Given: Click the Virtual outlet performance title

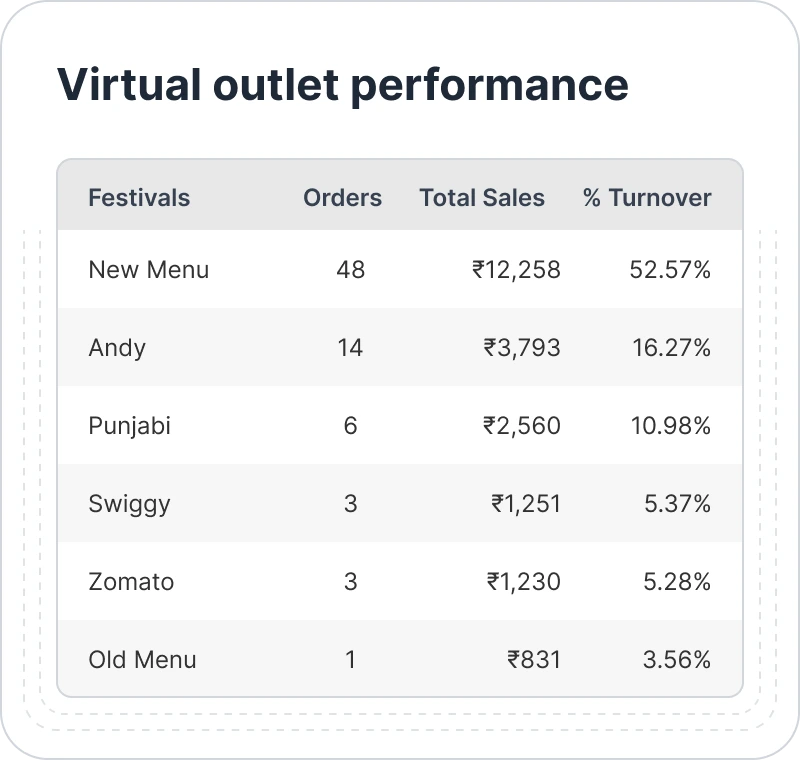Looking at the screenshot, I should pos(343,84).
